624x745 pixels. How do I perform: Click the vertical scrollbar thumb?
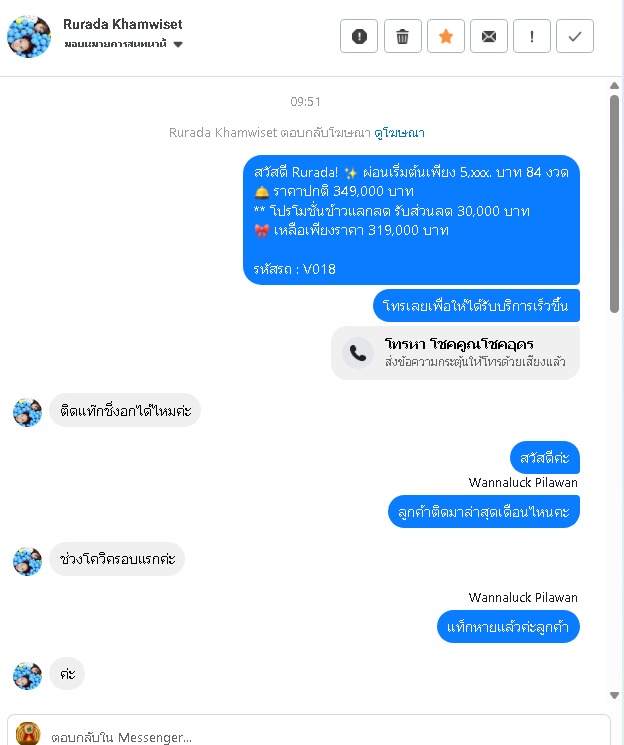(614, 204)
